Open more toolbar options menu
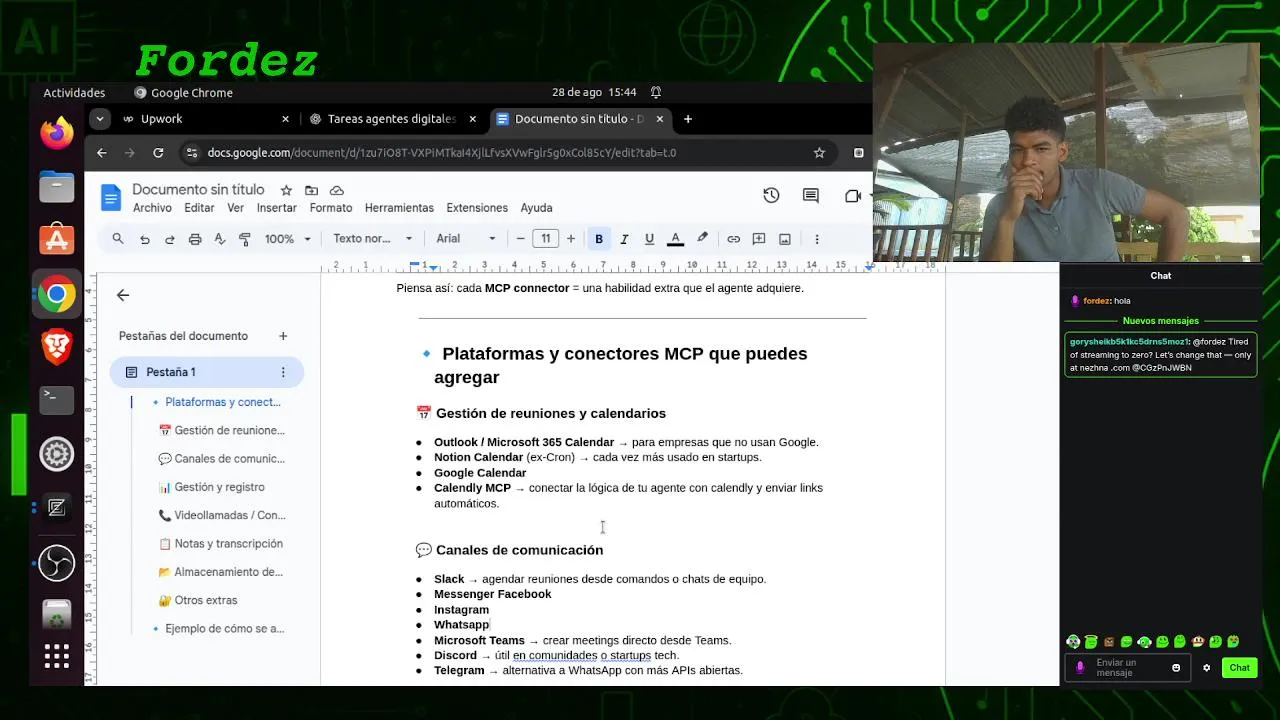Image resolution: width=1280 pixels, height=720 pixels. point(817,239)
